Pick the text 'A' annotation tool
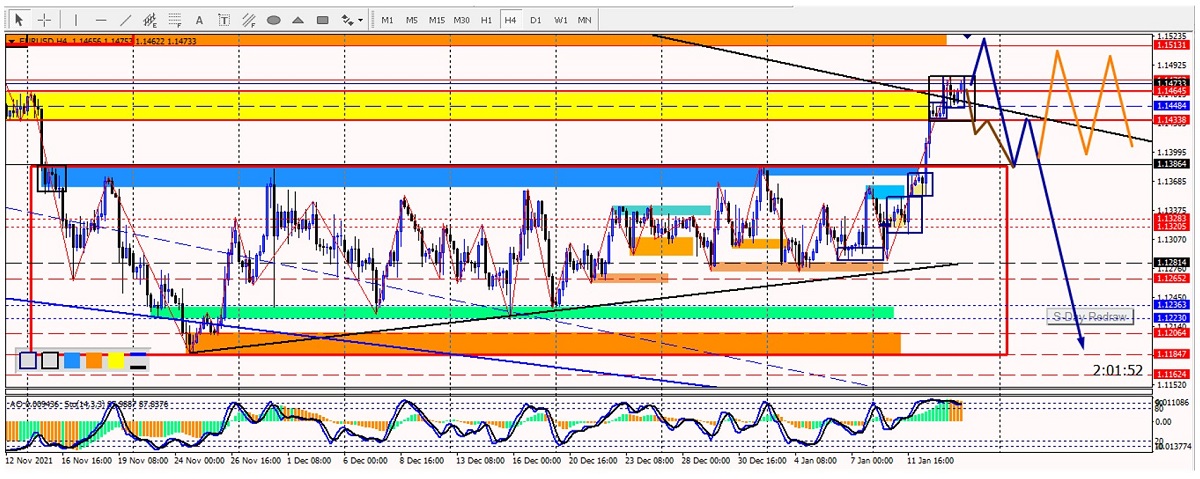1200x479 pixels. point(200,20)
